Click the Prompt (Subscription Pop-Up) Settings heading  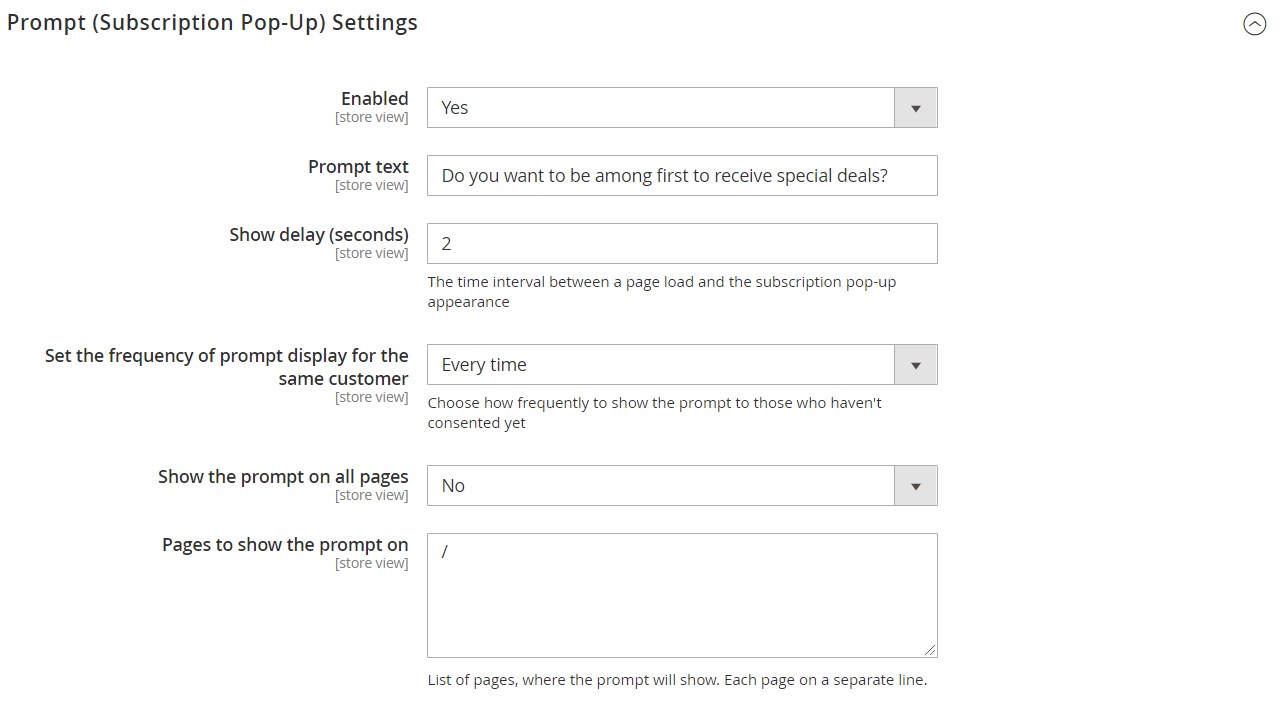tap(212, 23)
